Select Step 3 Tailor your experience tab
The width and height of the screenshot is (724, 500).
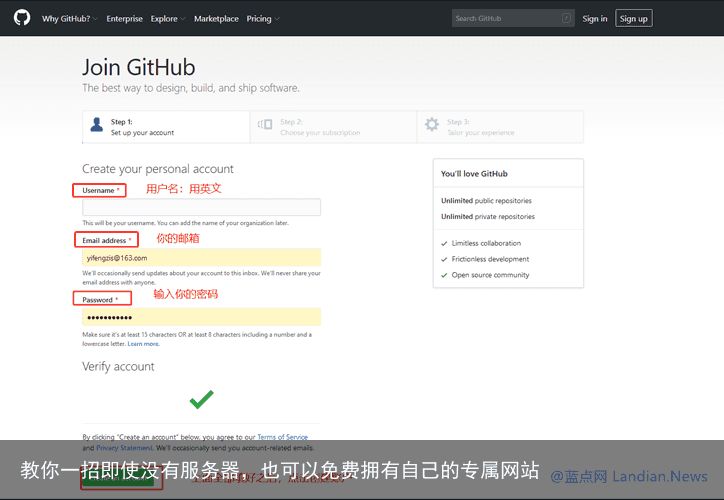(500, 127)
